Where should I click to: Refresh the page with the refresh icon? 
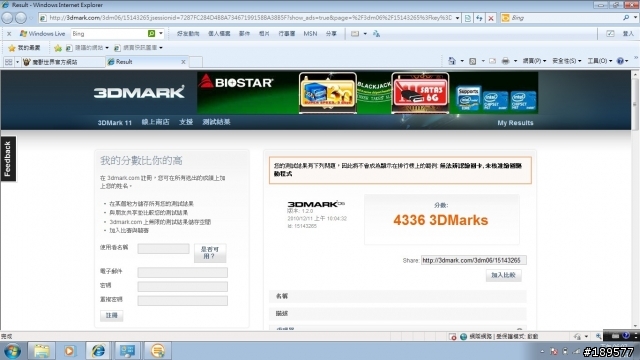point(479,18)
